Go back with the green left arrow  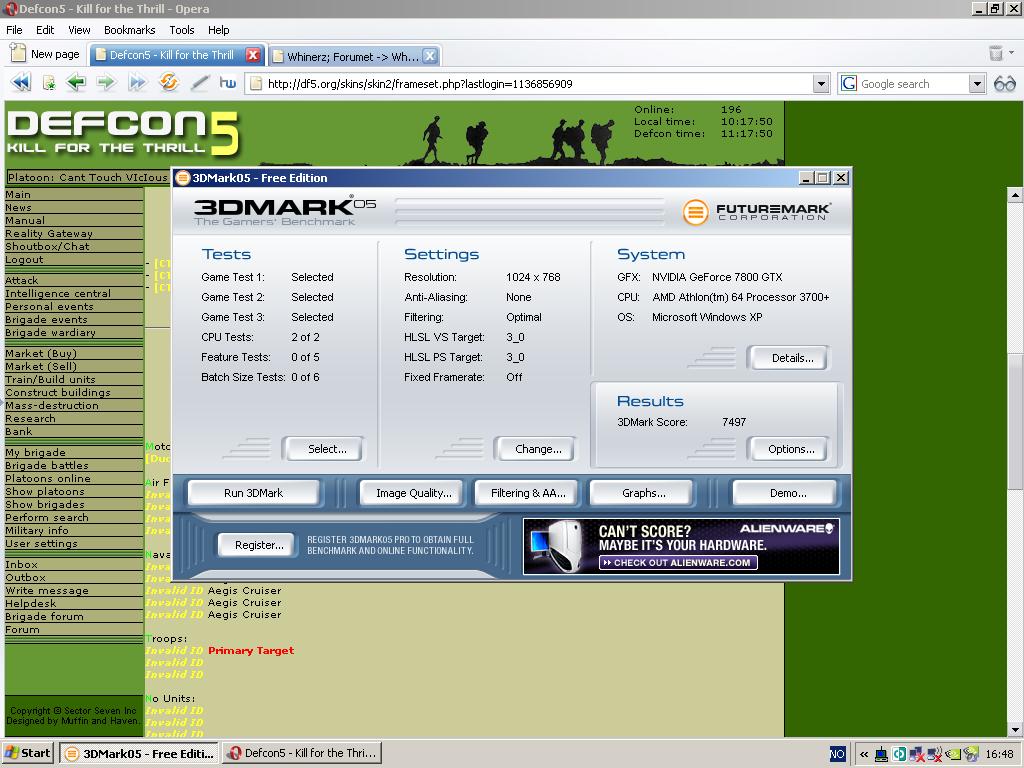coord(76,83)
